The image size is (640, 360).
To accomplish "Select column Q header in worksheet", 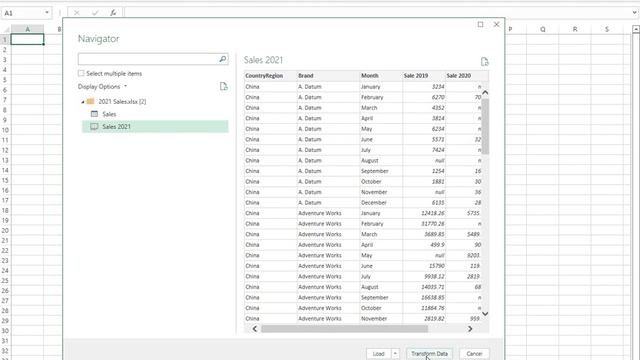I will click(x=542, y=29).
